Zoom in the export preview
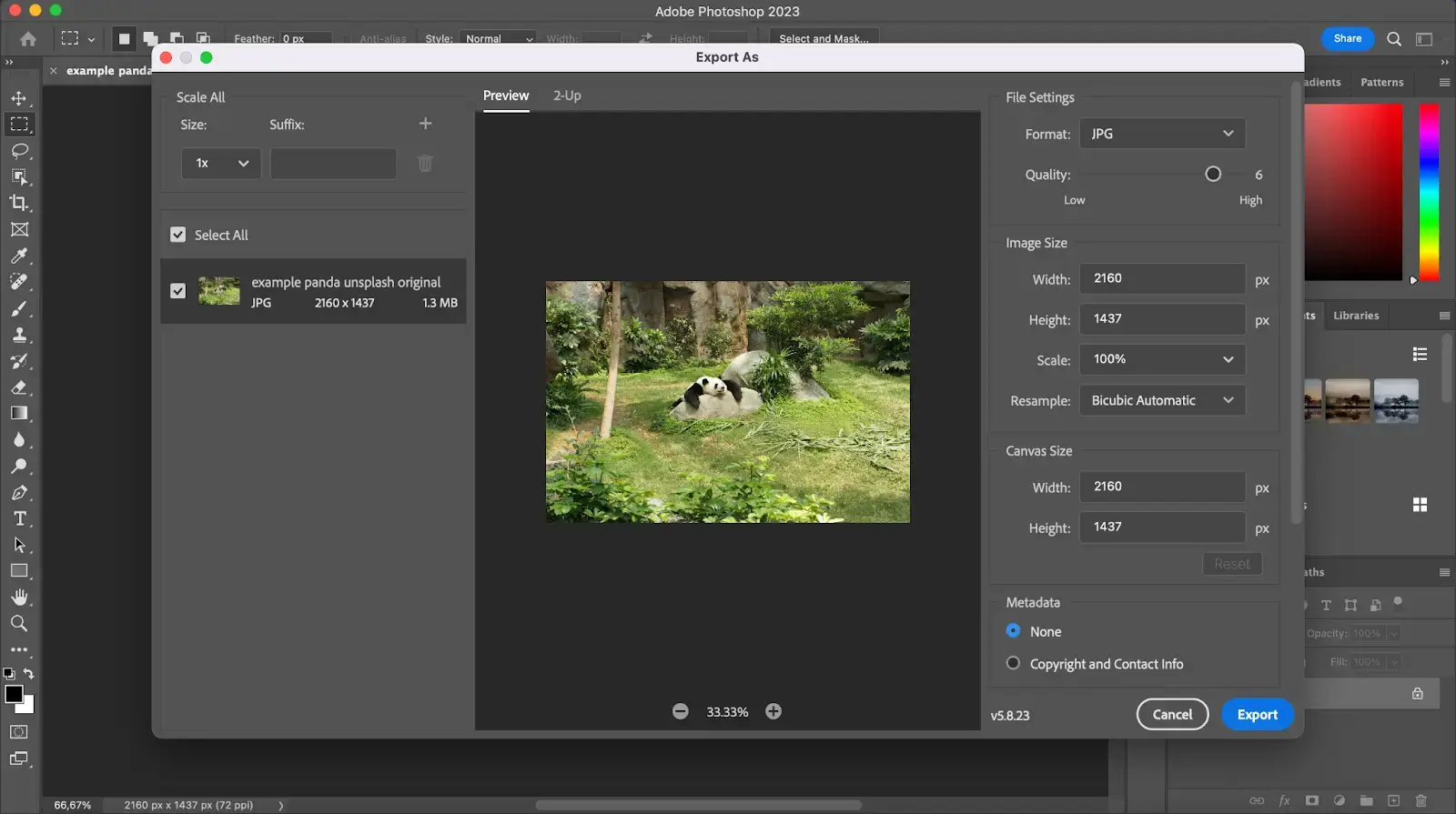The image size is (1456, 814). 773,711
